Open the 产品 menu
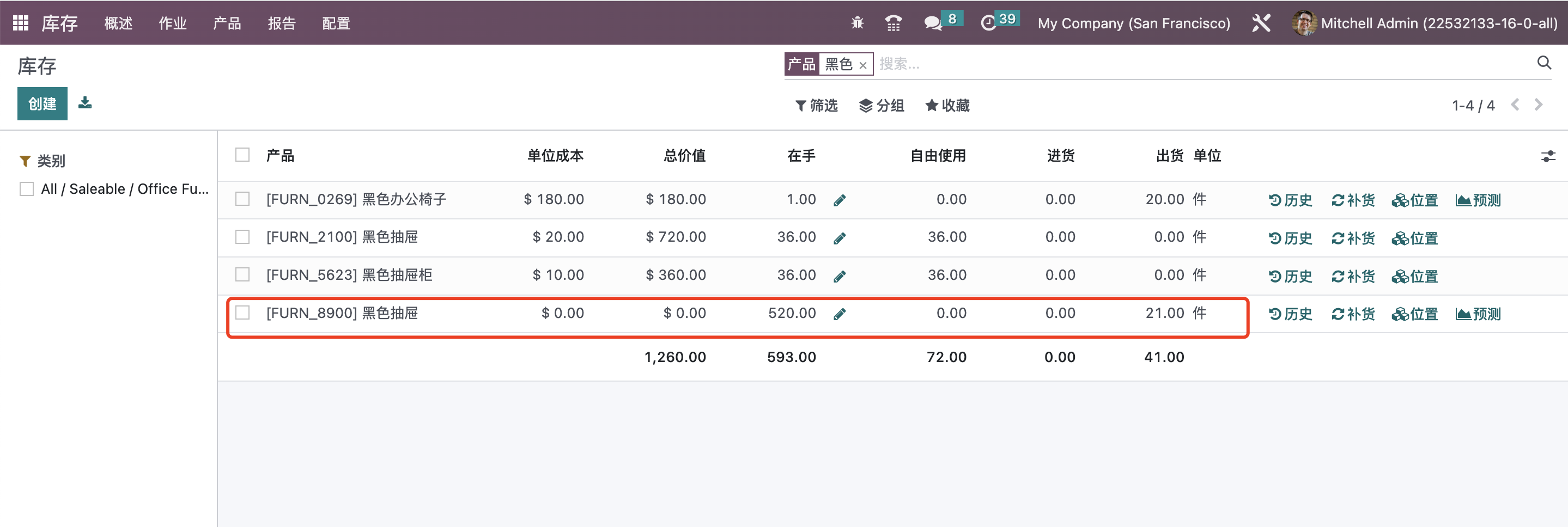The image size is (1568, 527). point(227,23)
